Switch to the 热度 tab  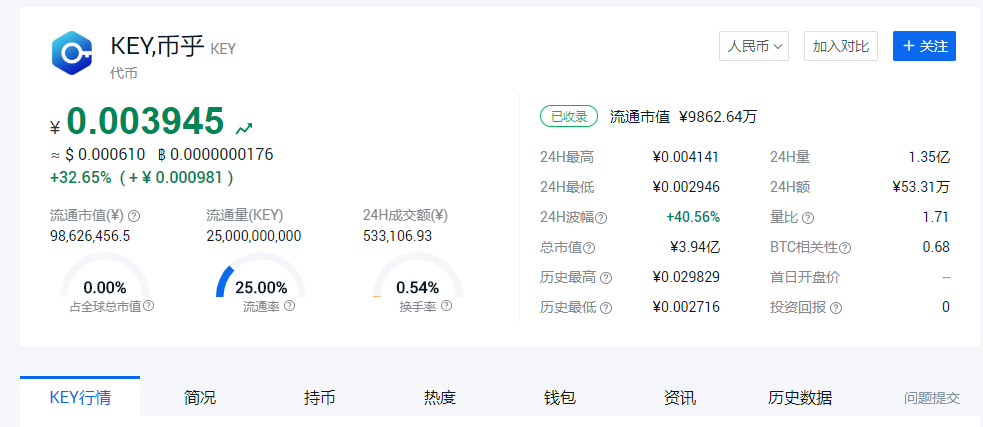[439, 397]
